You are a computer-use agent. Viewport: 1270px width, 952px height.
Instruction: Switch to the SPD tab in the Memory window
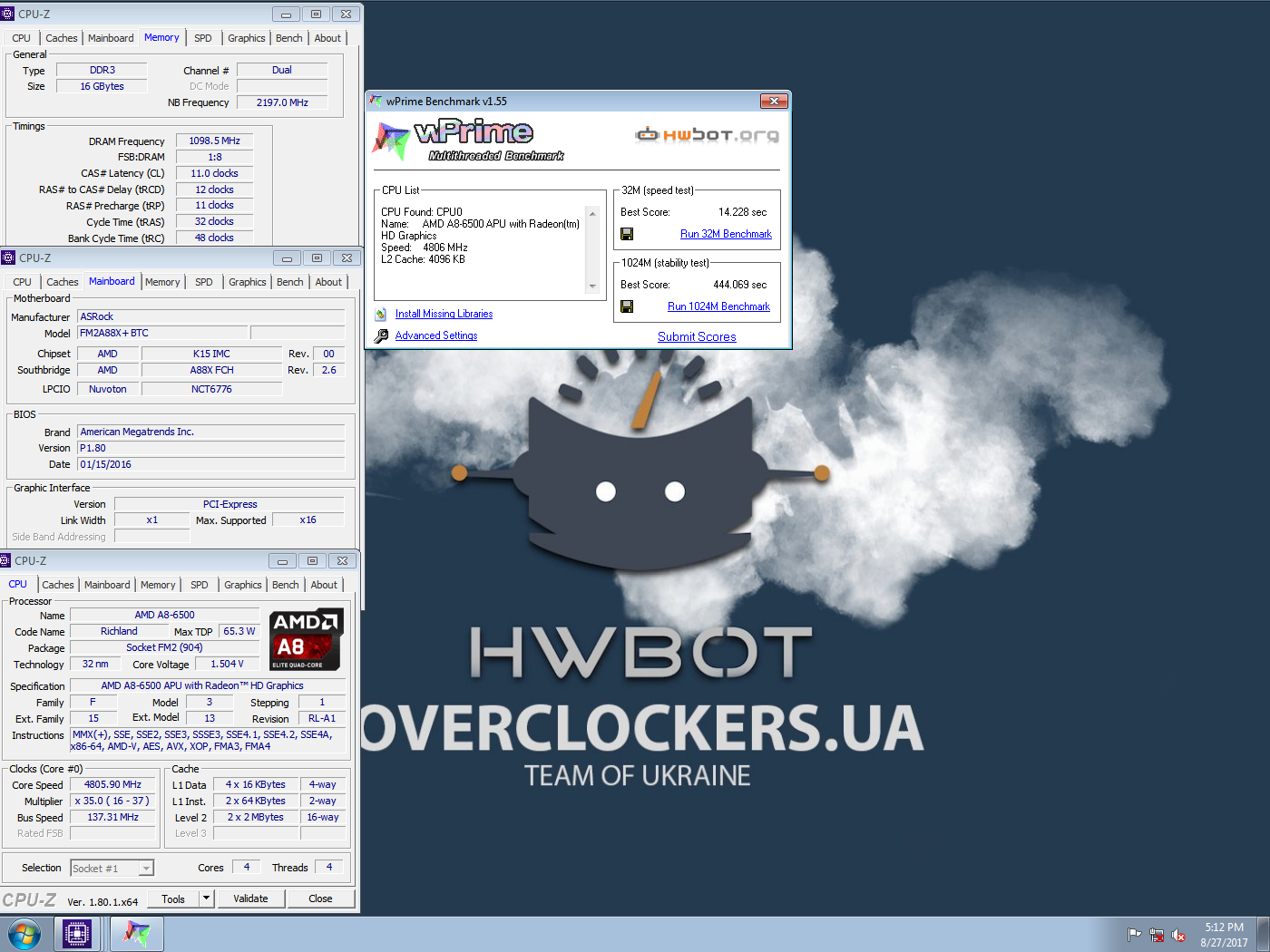point(203,38)
